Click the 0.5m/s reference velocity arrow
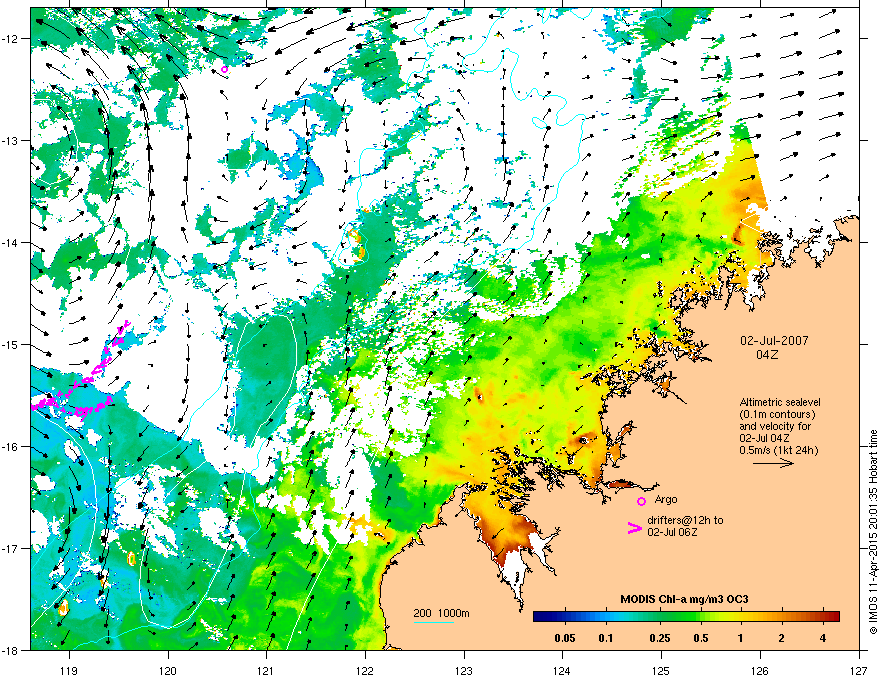Screen dimensions: 880x680 tap(773, 463)
